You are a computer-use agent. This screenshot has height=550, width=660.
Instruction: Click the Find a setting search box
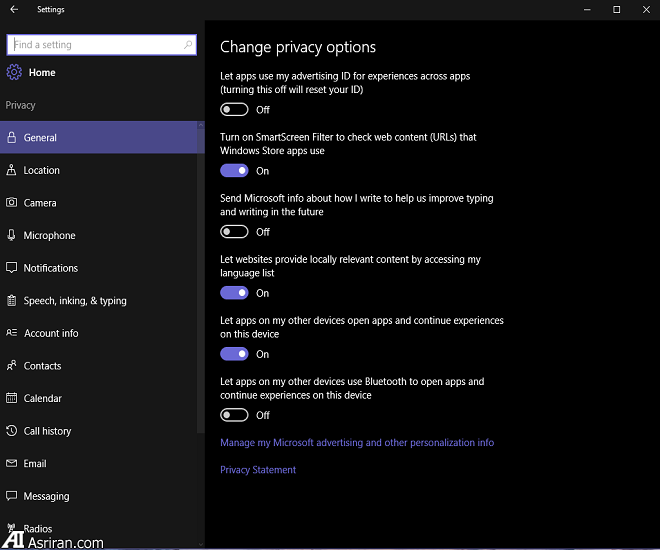pyautogui.click(x=95, y=45)
